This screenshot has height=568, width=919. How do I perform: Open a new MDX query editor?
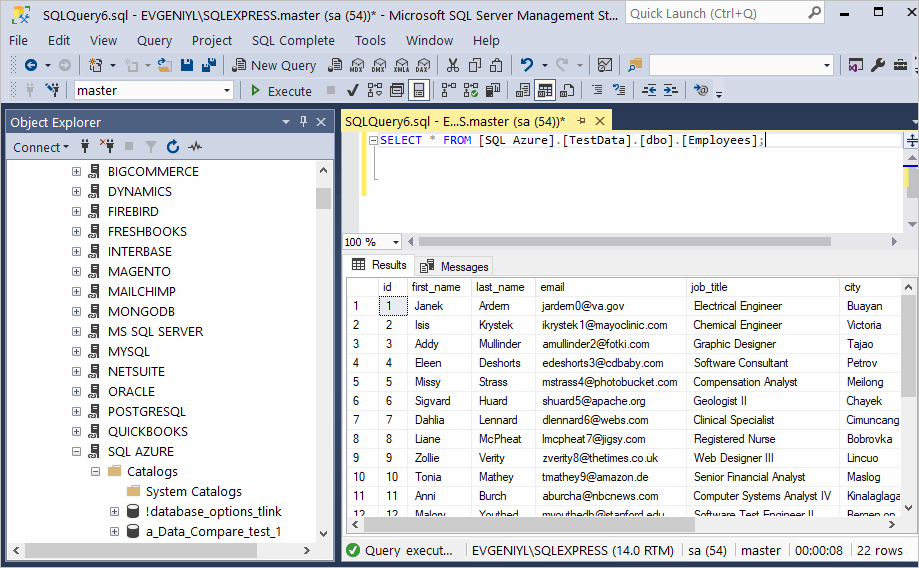click(356, 65)
